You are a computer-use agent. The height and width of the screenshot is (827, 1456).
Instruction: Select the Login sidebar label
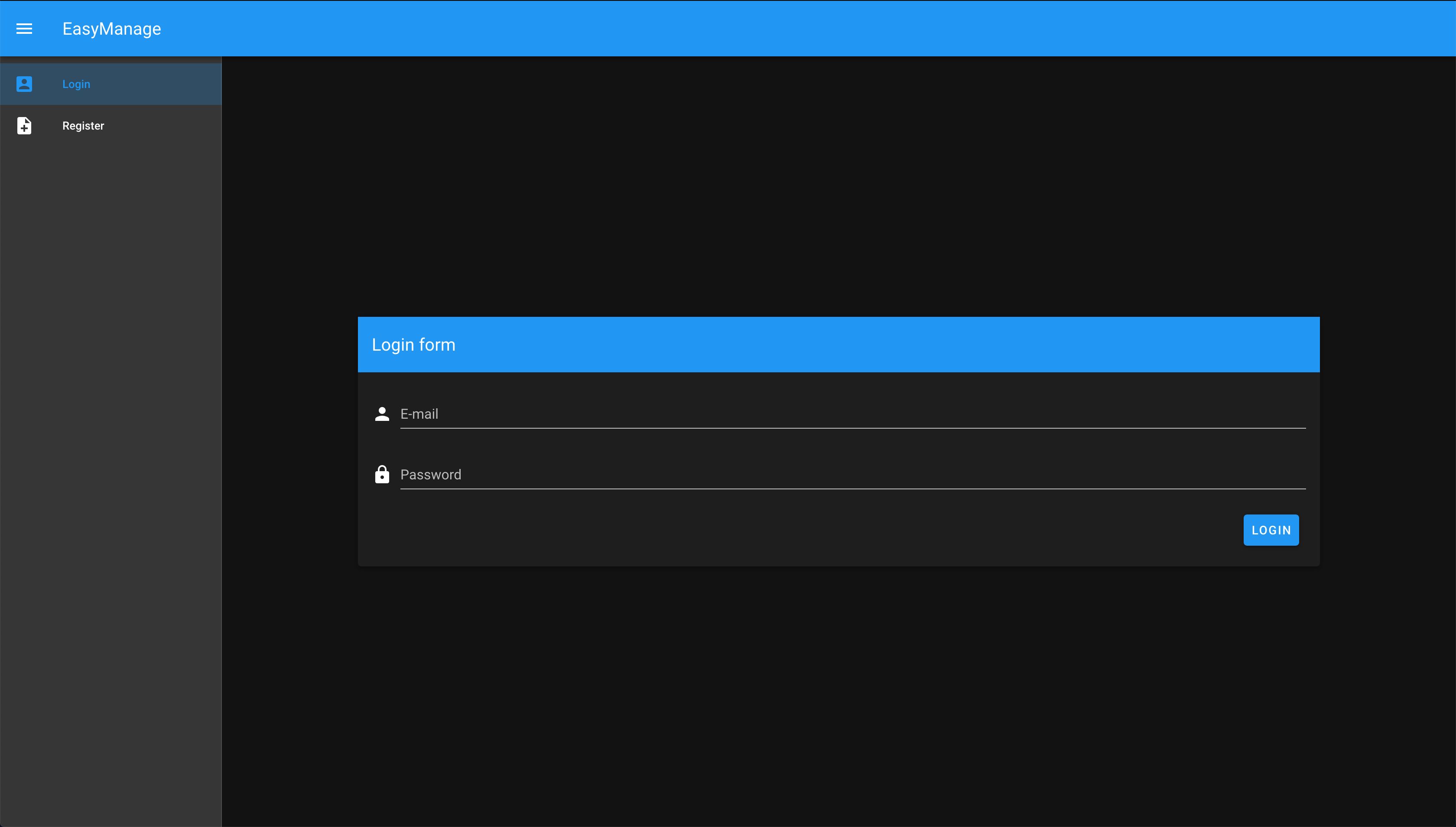(76, 84)
